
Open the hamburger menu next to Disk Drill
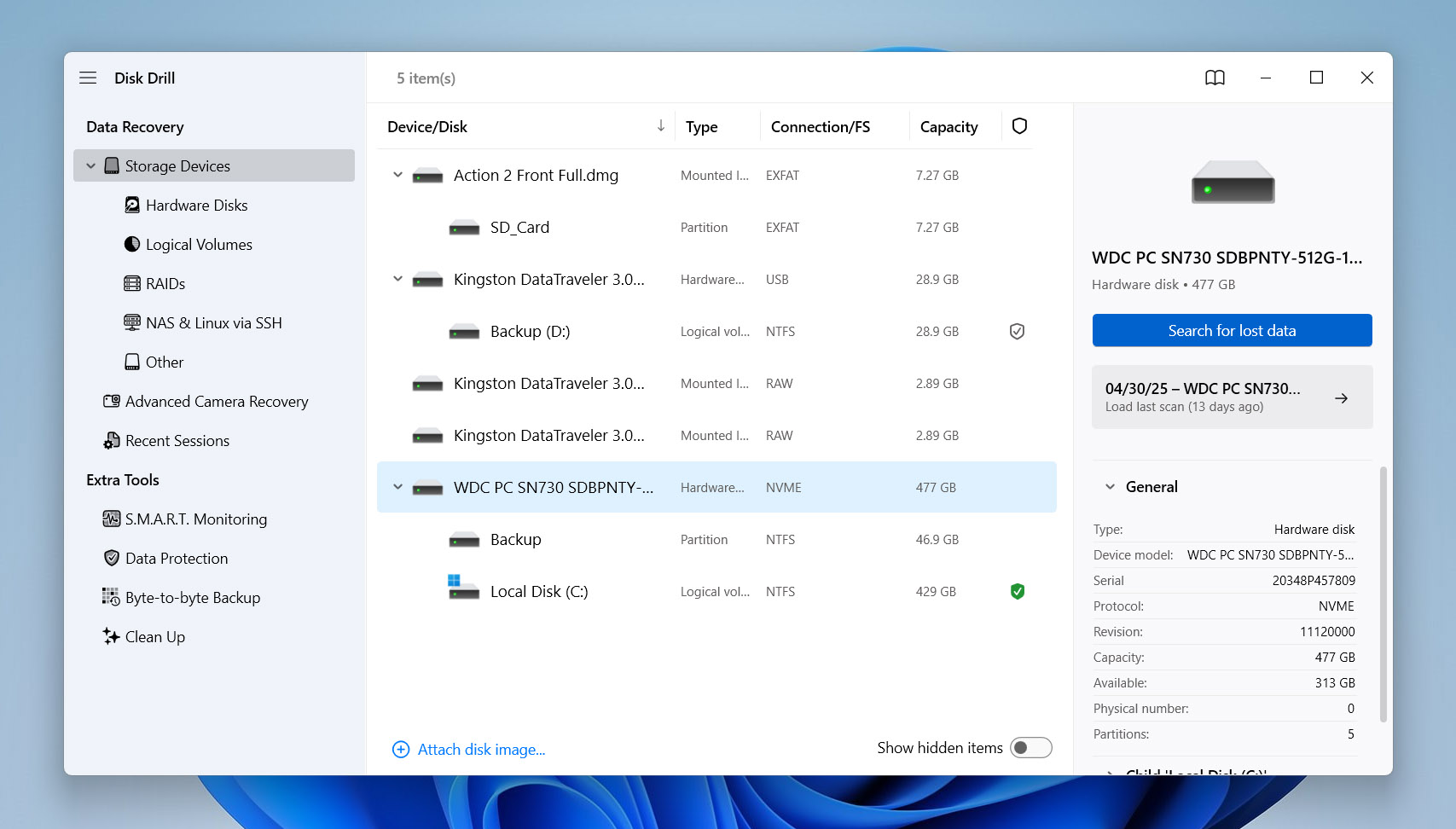click(x=88, y=78)
